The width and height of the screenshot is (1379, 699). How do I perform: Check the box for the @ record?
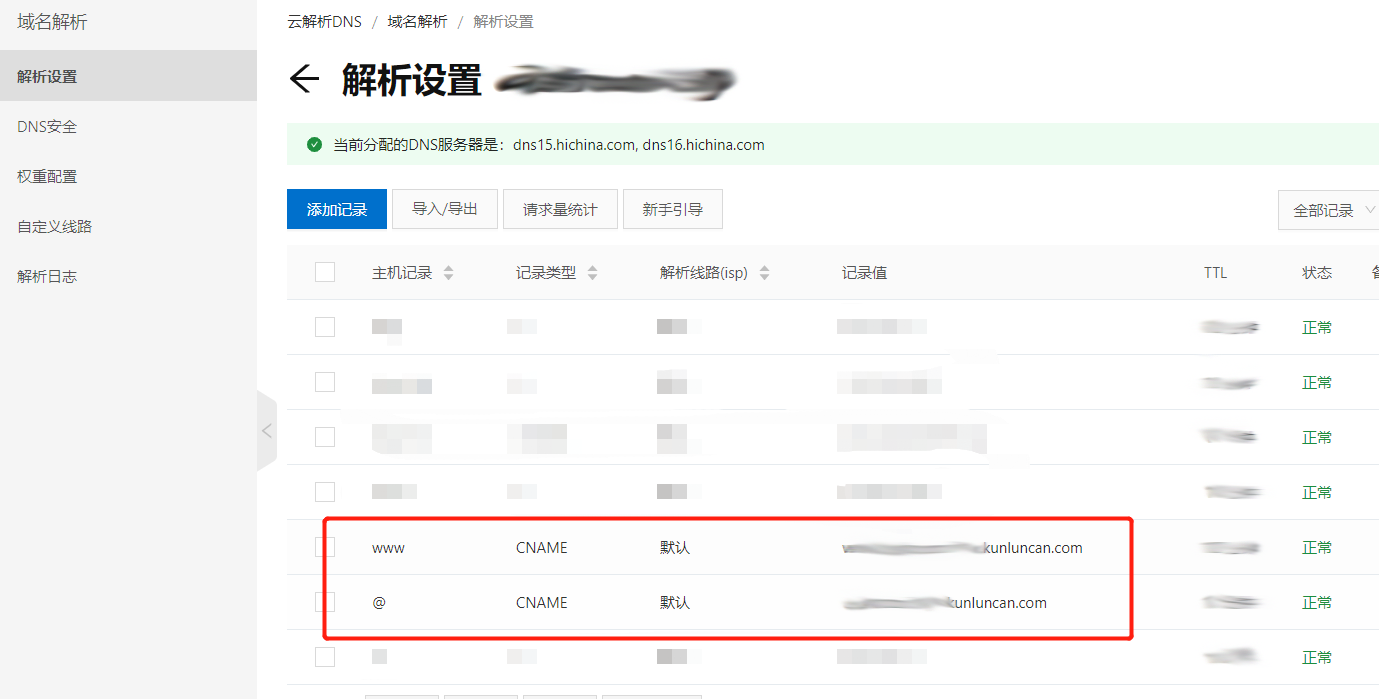click(x=325, y=602)
